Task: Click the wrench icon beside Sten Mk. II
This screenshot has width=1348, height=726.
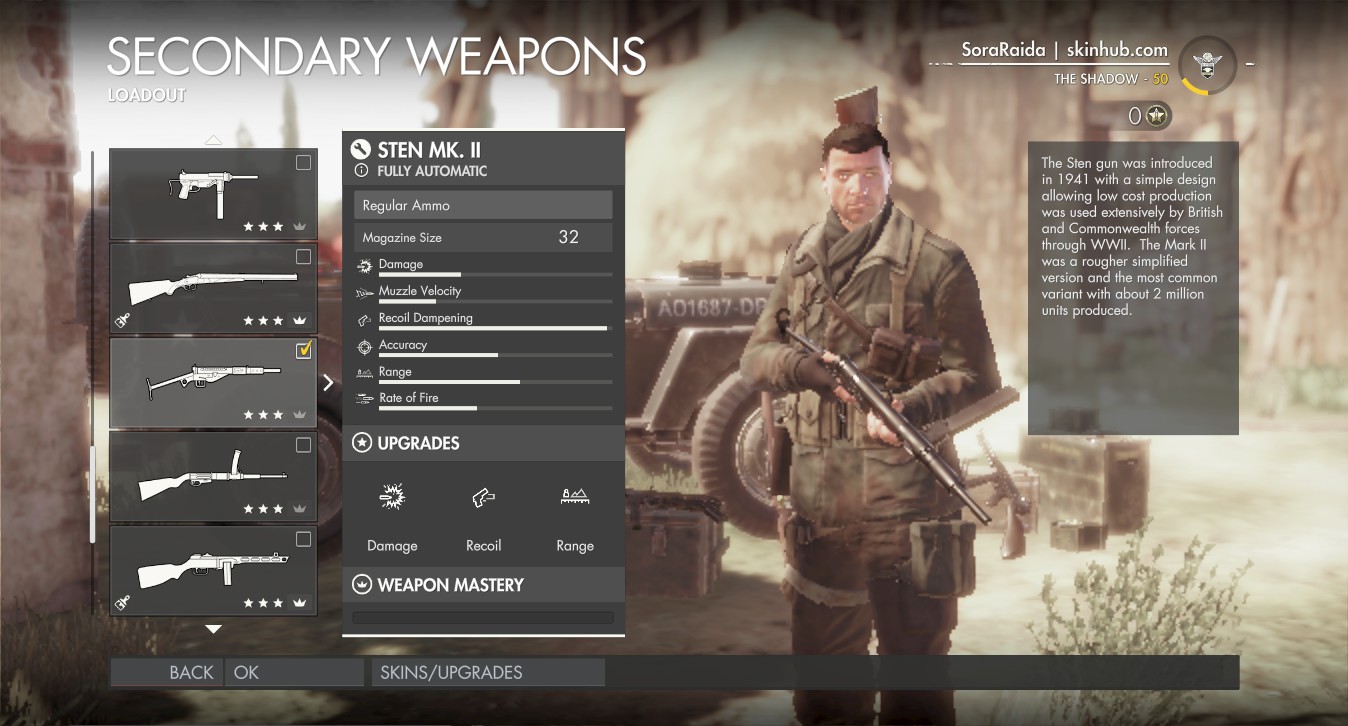Action: tap(361, 150)
